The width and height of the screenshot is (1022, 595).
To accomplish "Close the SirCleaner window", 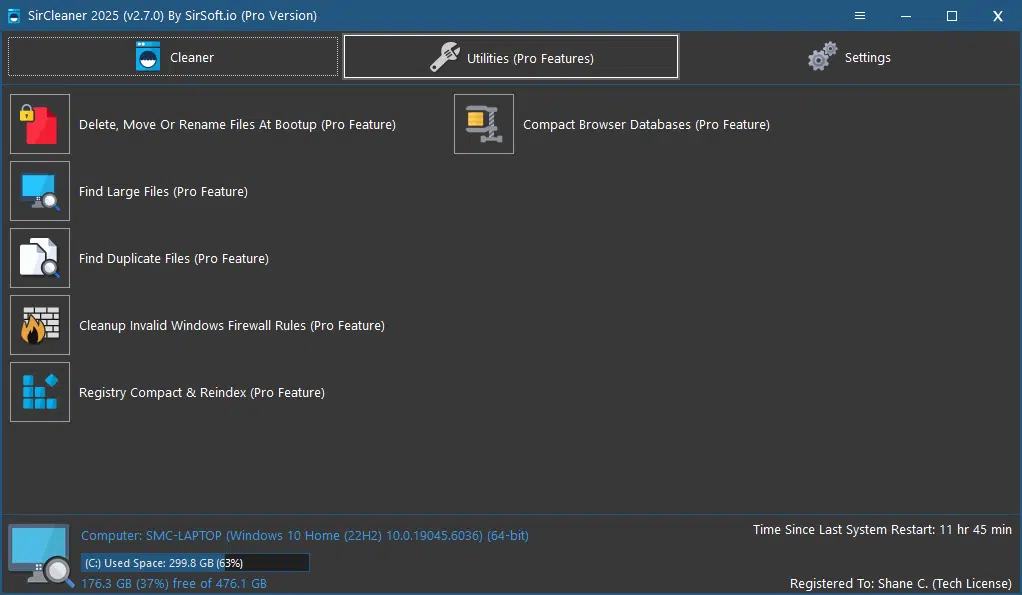I will [998, 16].
